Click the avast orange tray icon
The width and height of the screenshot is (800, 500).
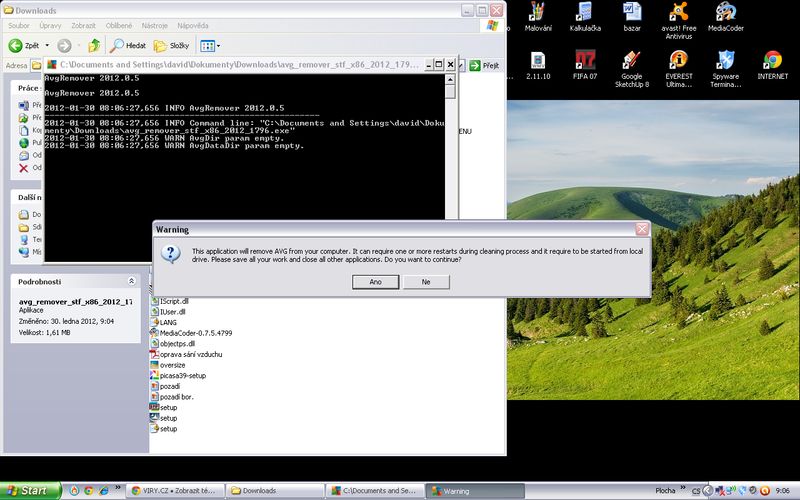tap(764, 491)
